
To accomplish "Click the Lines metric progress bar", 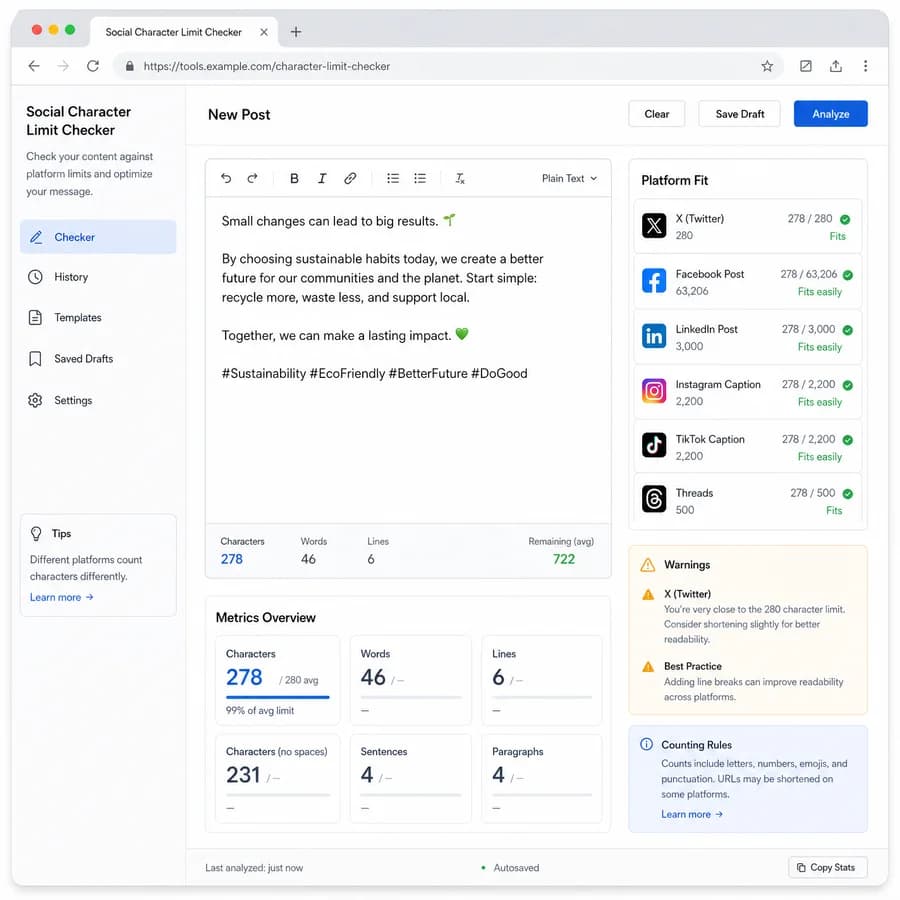I will 542,697.
